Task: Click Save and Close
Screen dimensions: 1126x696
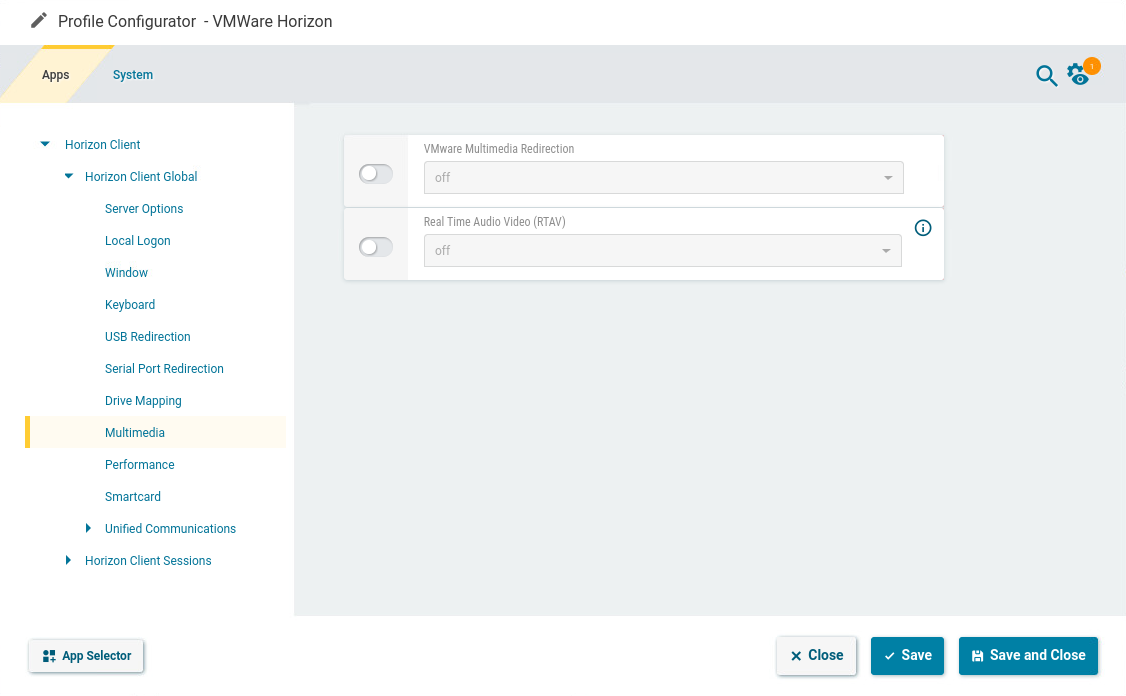Action: click(1028, 655)
